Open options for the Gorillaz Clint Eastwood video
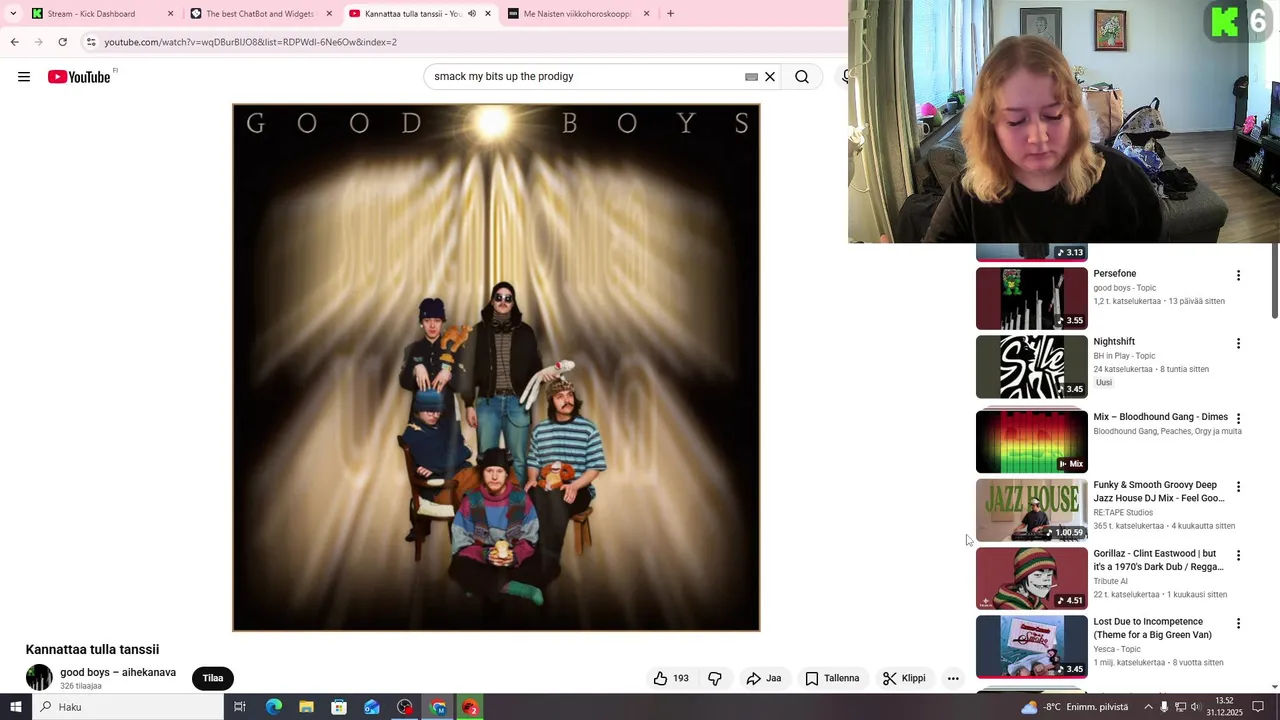 (1238, 555)
